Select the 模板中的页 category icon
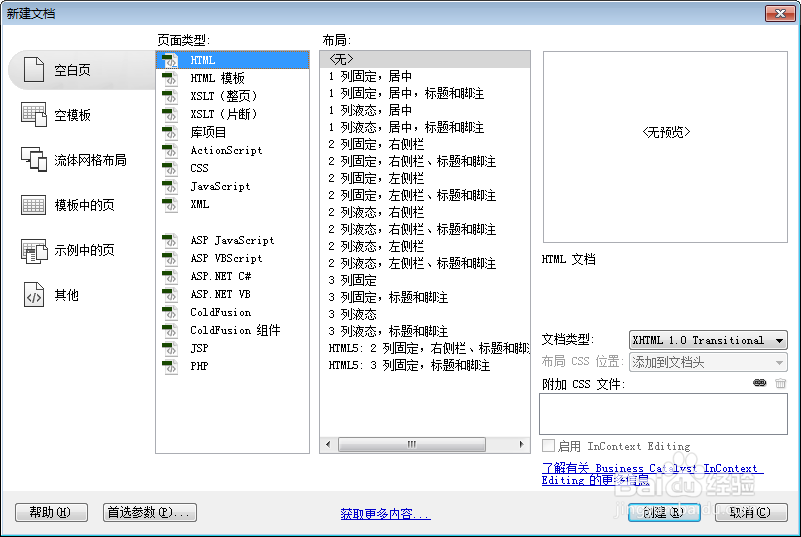801x537 pixels. pos(34,205)
